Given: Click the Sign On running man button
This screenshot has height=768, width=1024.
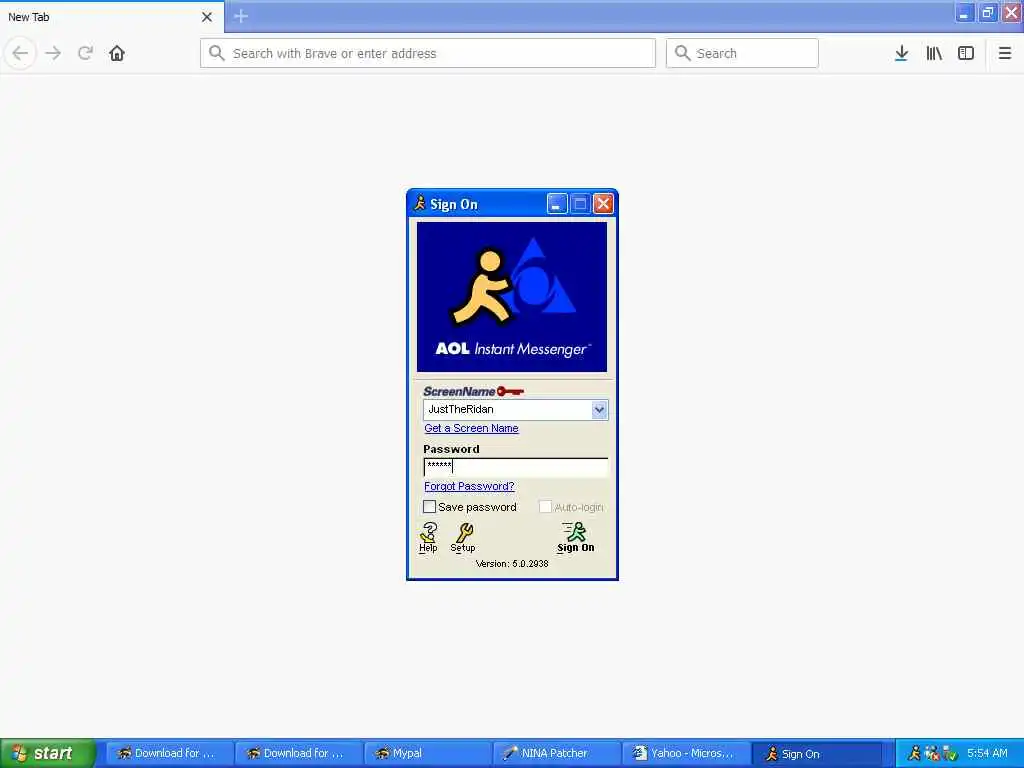Looking at the screenshot, I should pos(575,537).
